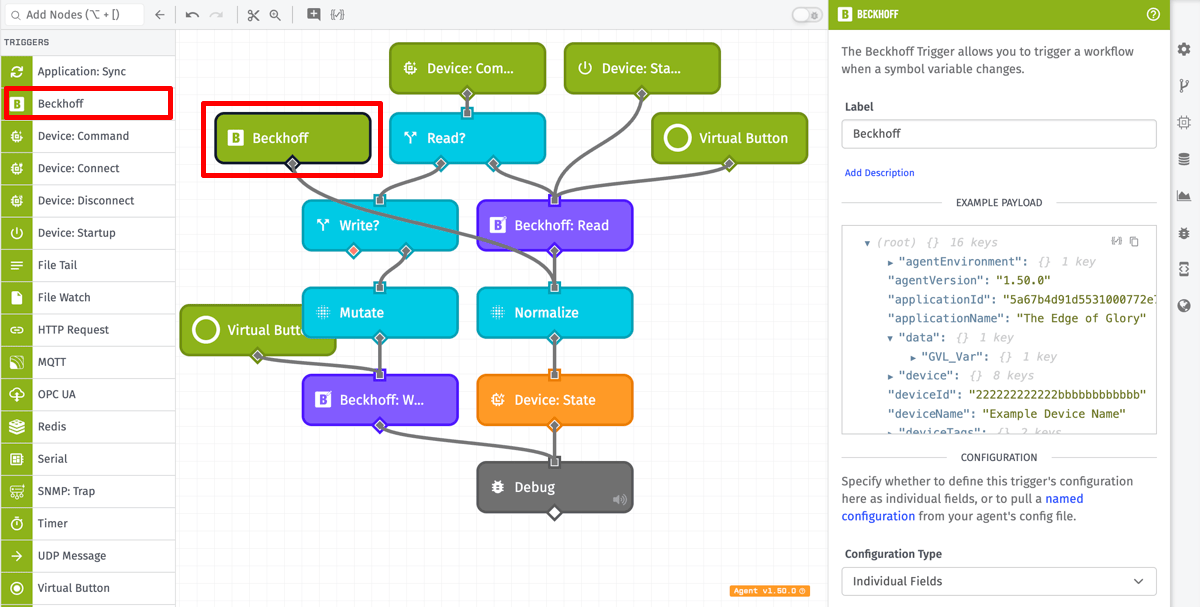Click the Serial trigger icon
The width and height of the screenshot is (1200, 607).
click(x=17, y=459)
